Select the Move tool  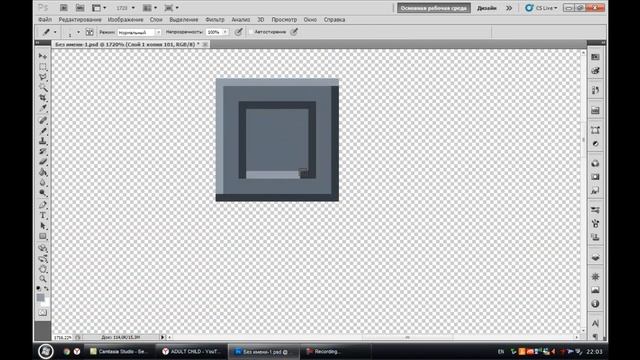(42, 56)
